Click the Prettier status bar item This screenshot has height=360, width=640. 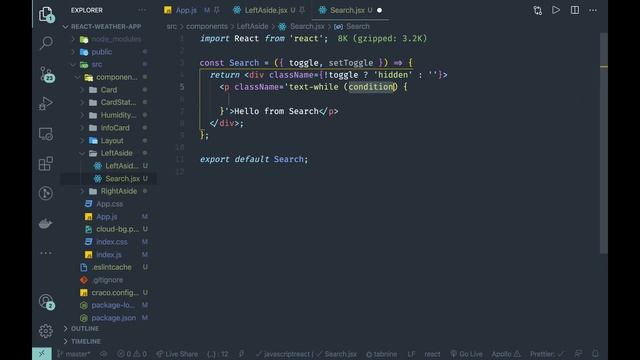tap(547, 354)
